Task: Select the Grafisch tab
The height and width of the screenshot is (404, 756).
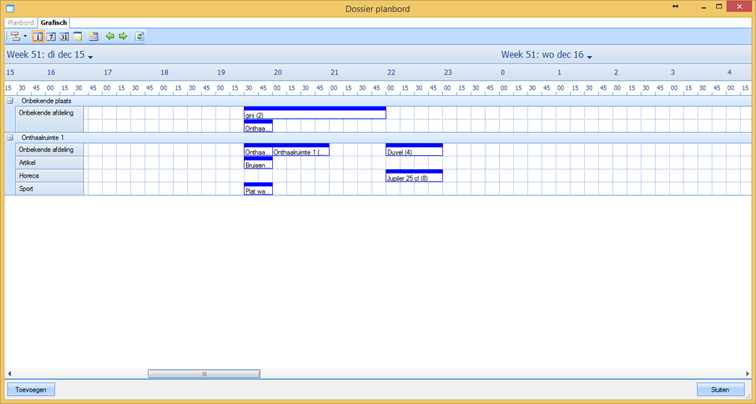Action: pos(54,22)
